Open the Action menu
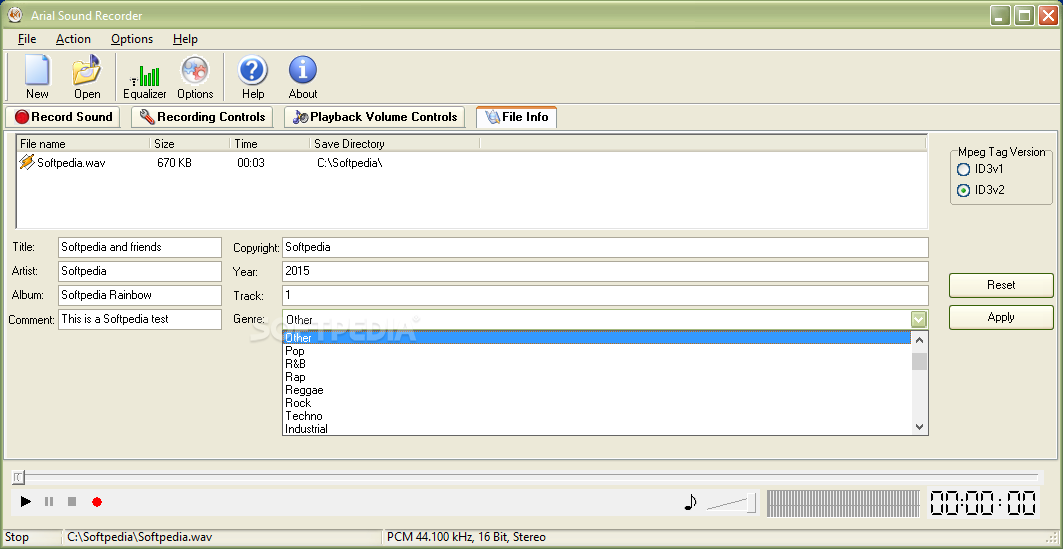Screen dimensions: 1063x549 (x=73, y=39)
